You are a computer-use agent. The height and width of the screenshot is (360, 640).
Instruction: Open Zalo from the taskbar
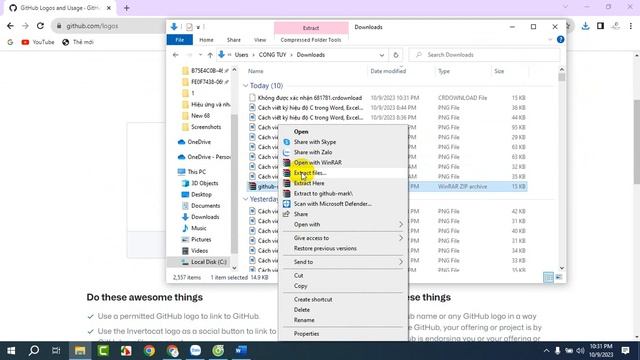196,351
